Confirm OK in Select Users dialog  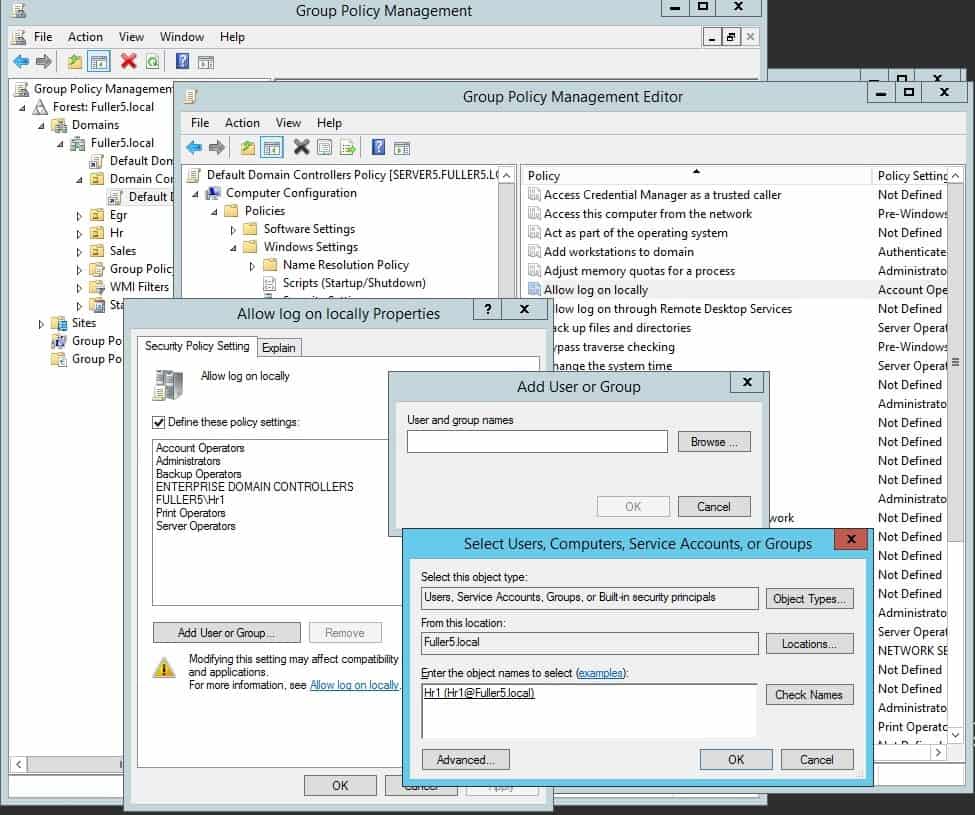pos(736,760)
